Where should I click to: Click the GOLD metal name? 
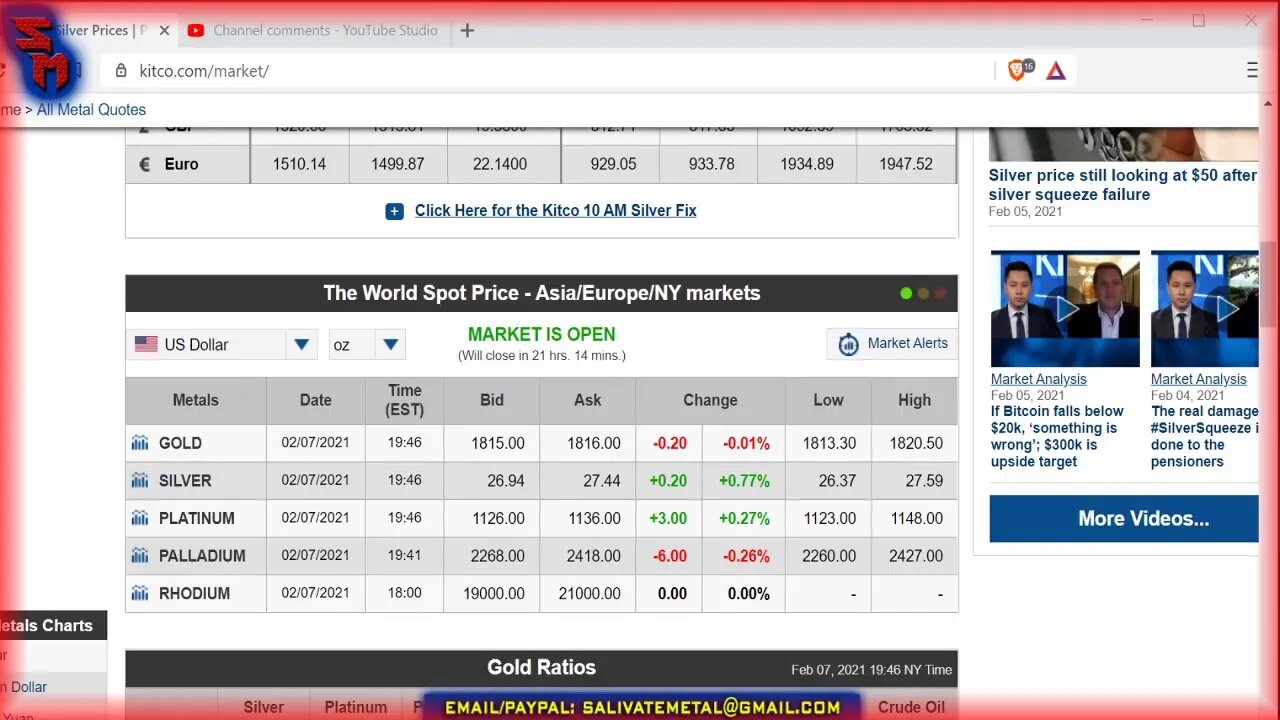(180, 443)
